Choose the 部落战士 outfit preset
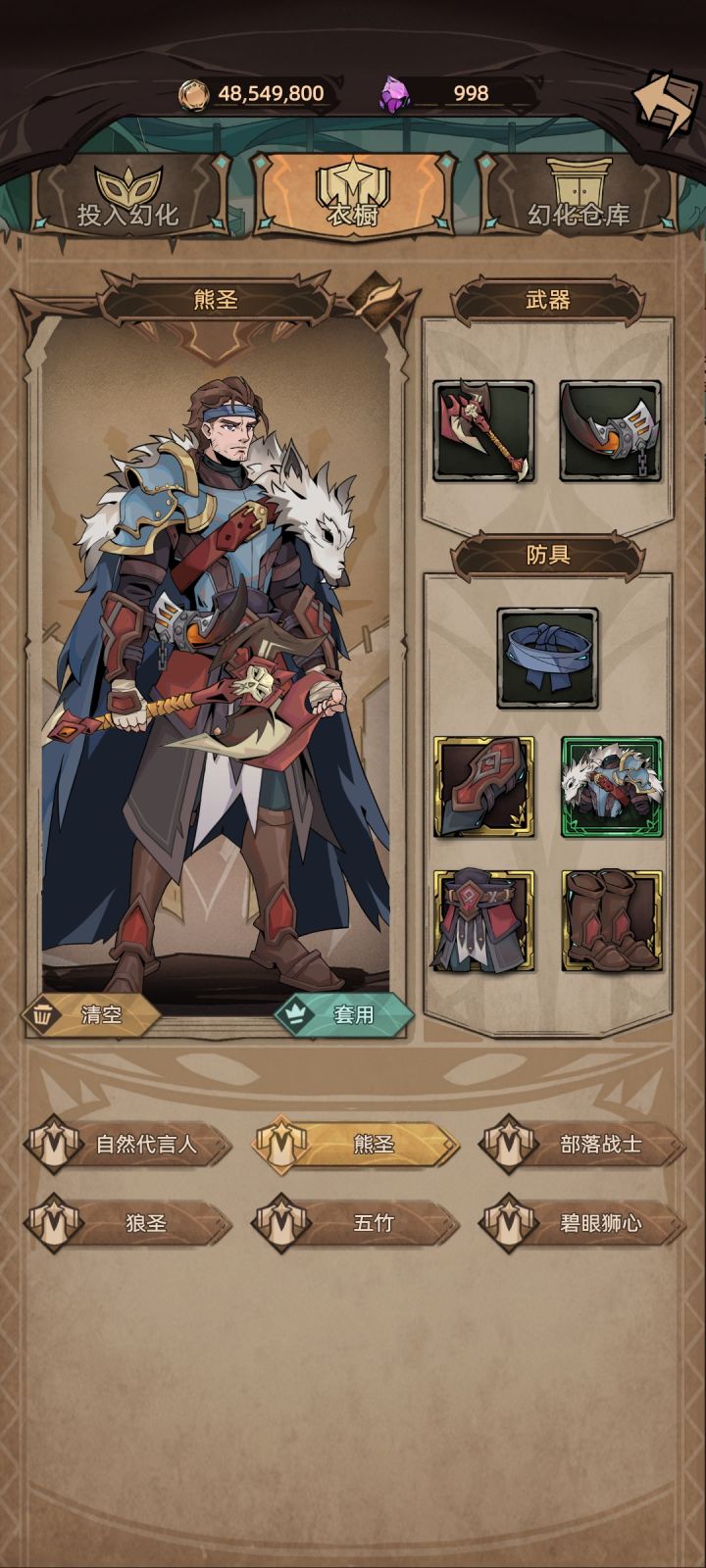The width and height of the screenshot is (706, 1568). pyautogui.click(x=582, y=1144)
